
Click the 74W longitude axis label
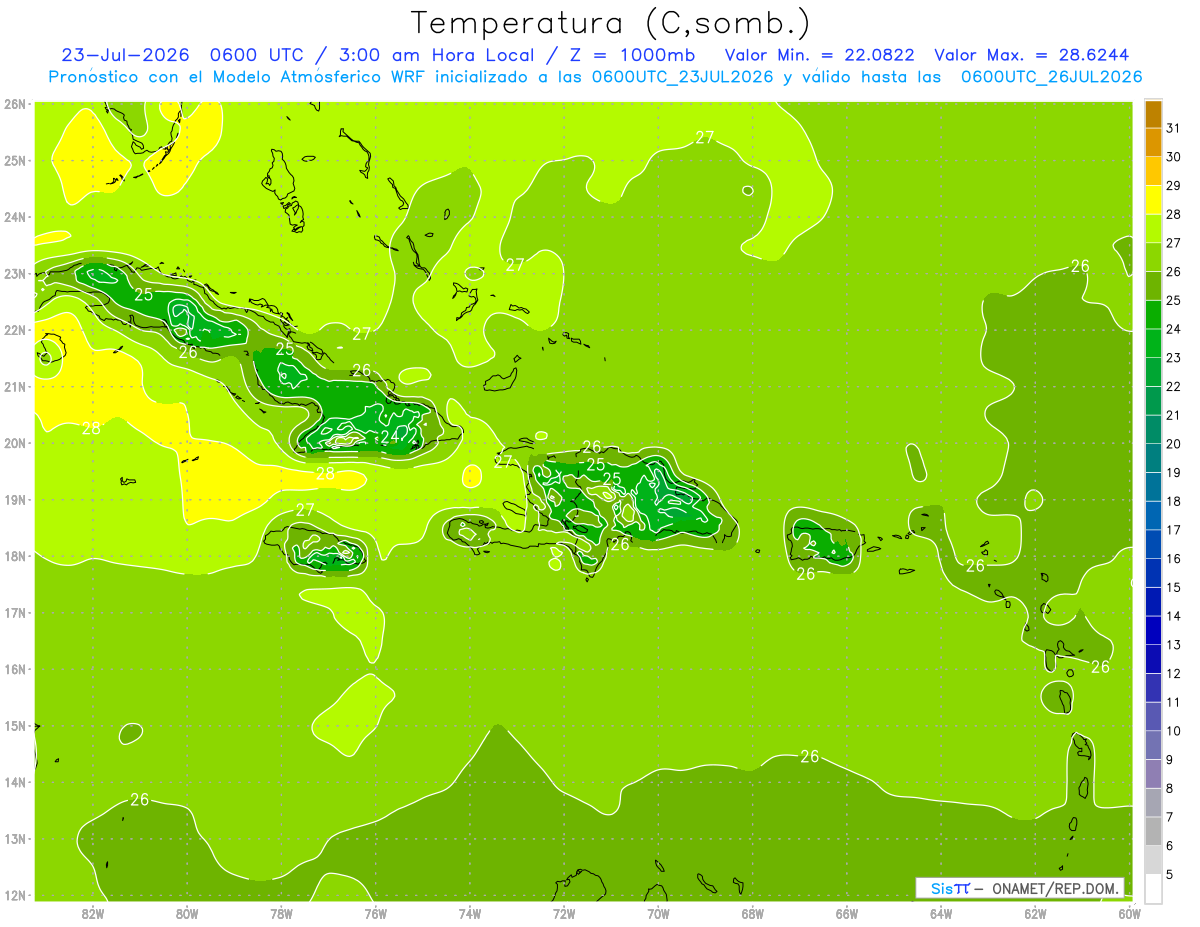[x=470, y=913]
